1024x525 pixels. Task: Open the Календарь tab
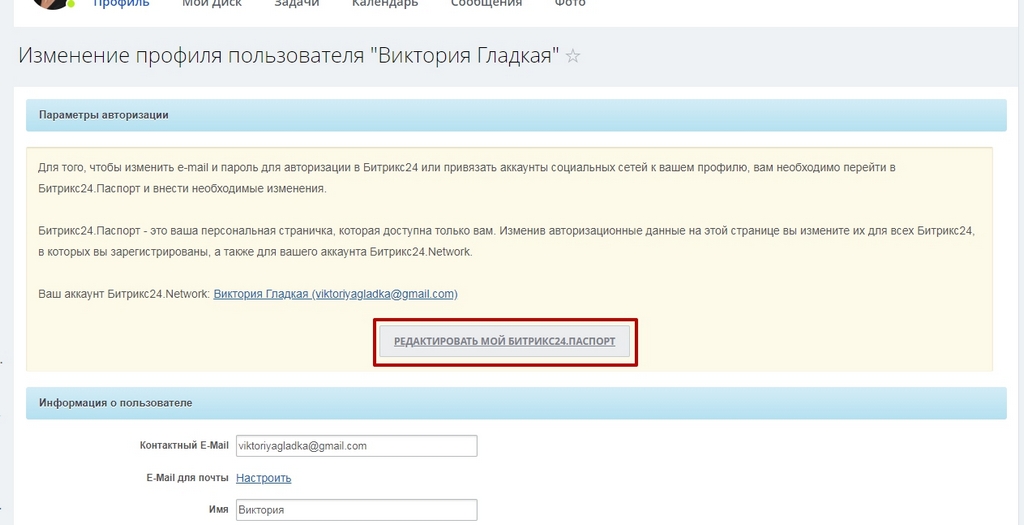(385, 4)
